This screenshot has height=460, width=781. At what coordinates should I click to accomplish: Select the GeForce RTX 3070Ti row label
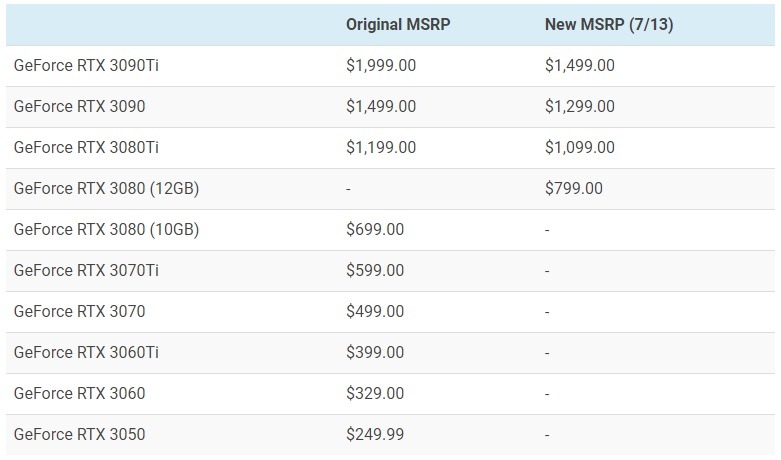tap(86, 270)
